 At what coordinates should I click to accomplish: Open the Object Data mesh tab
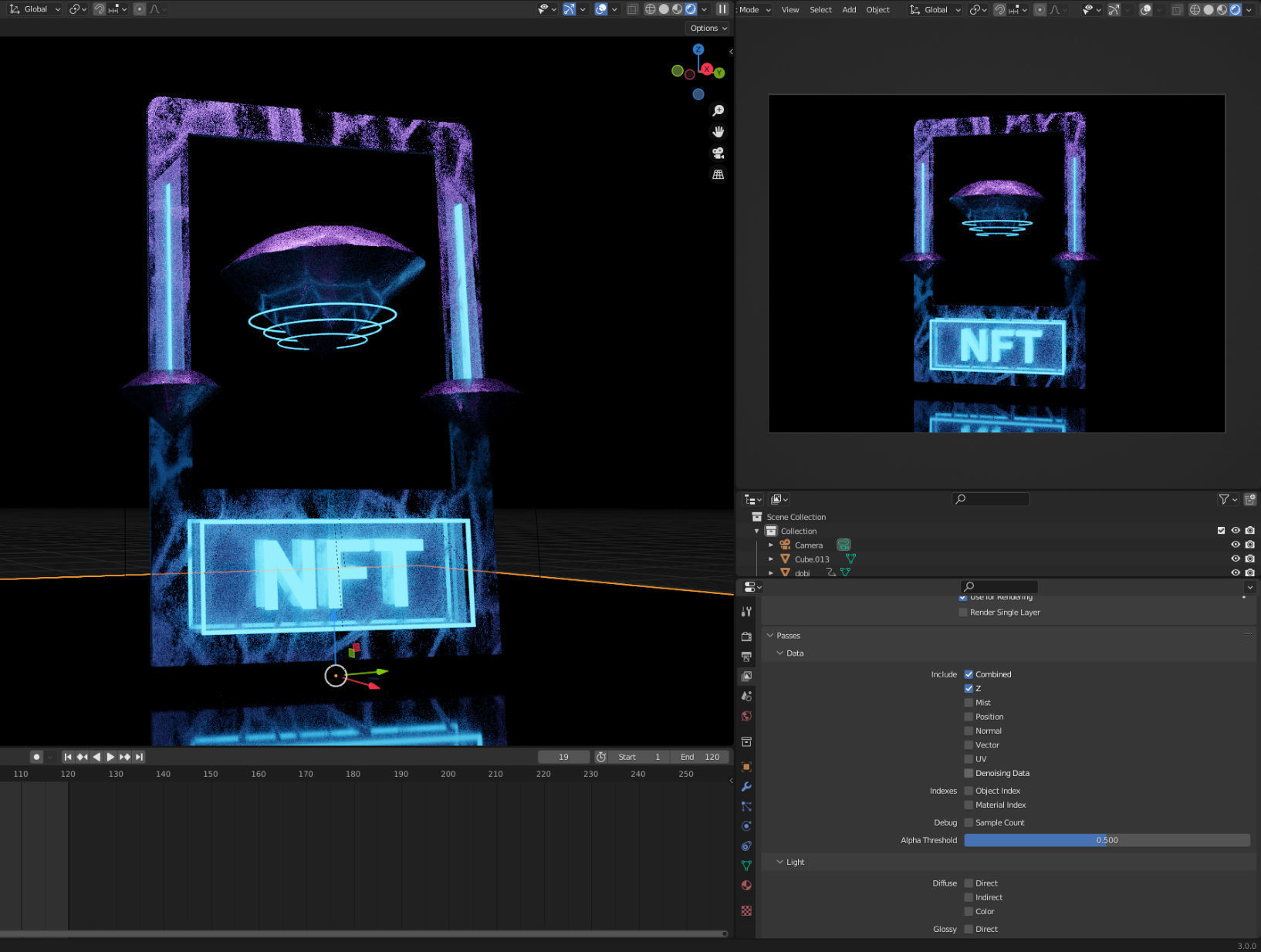[746, 866]
